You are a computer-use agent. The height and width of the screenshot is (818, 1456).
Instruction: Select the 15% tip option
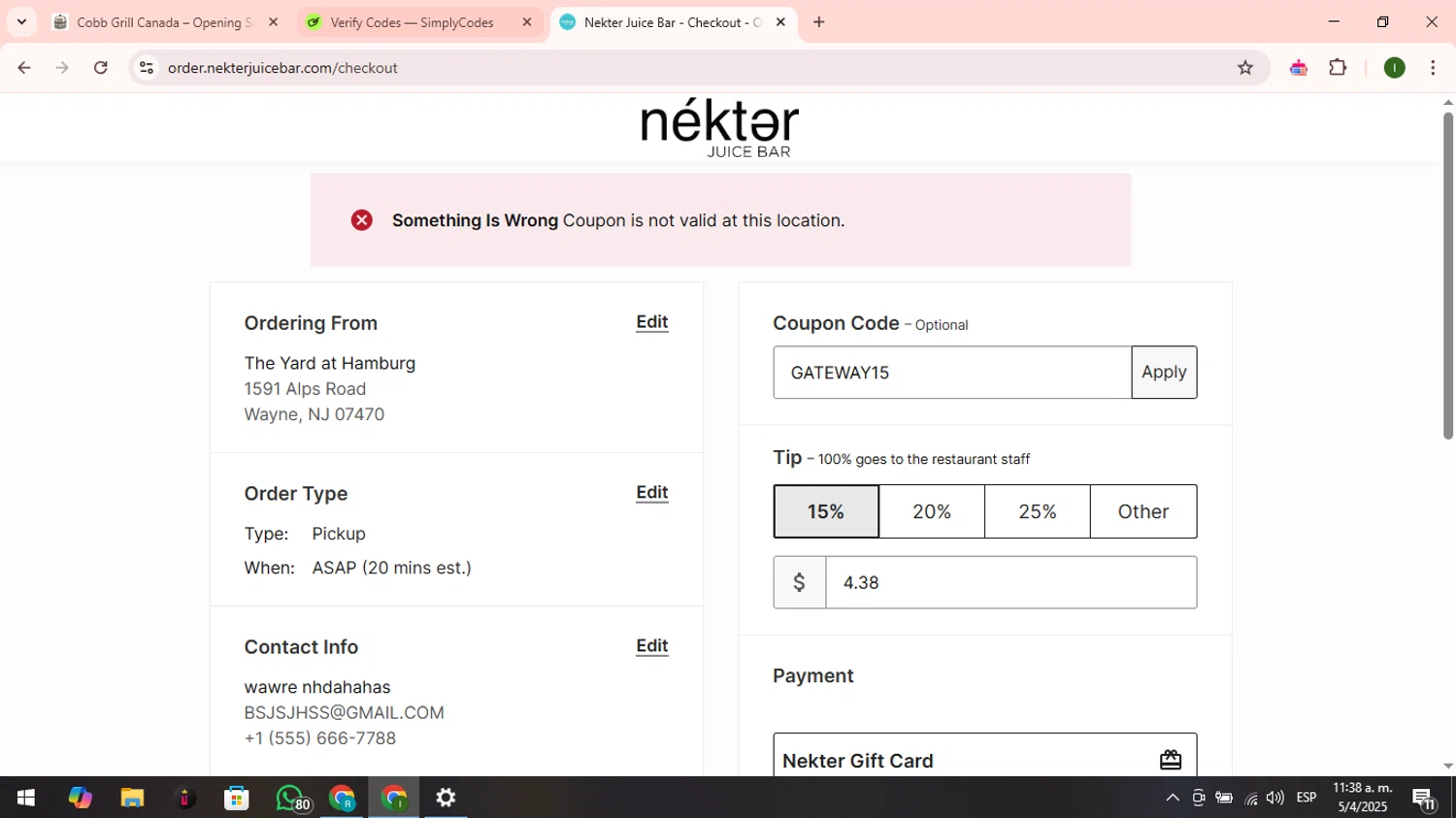coord(826,511)
